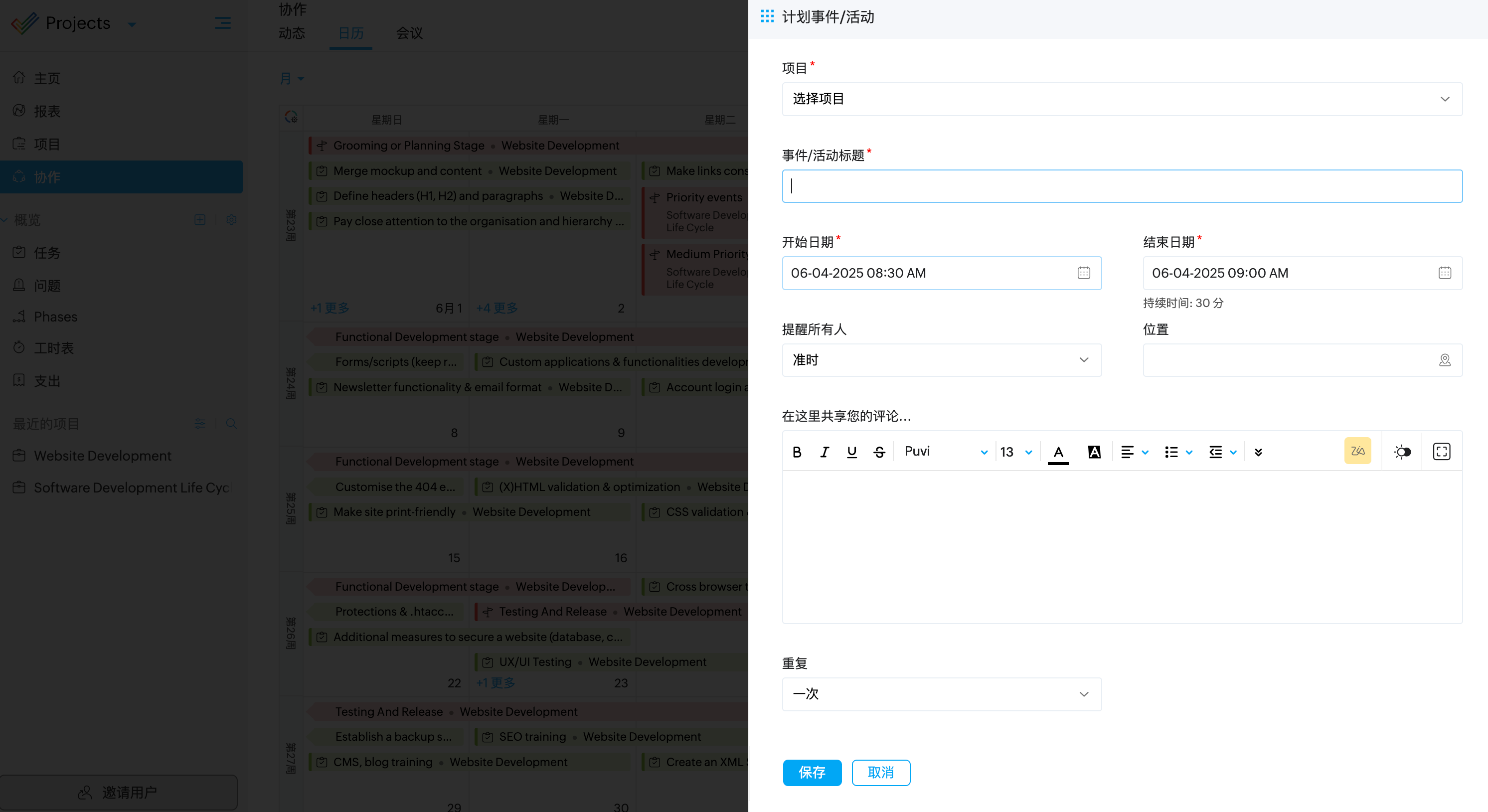The width and height of the screenshot is (1488, 812).
Task: Expand the 一次 repeat dropdown
Action: point(941,693)
